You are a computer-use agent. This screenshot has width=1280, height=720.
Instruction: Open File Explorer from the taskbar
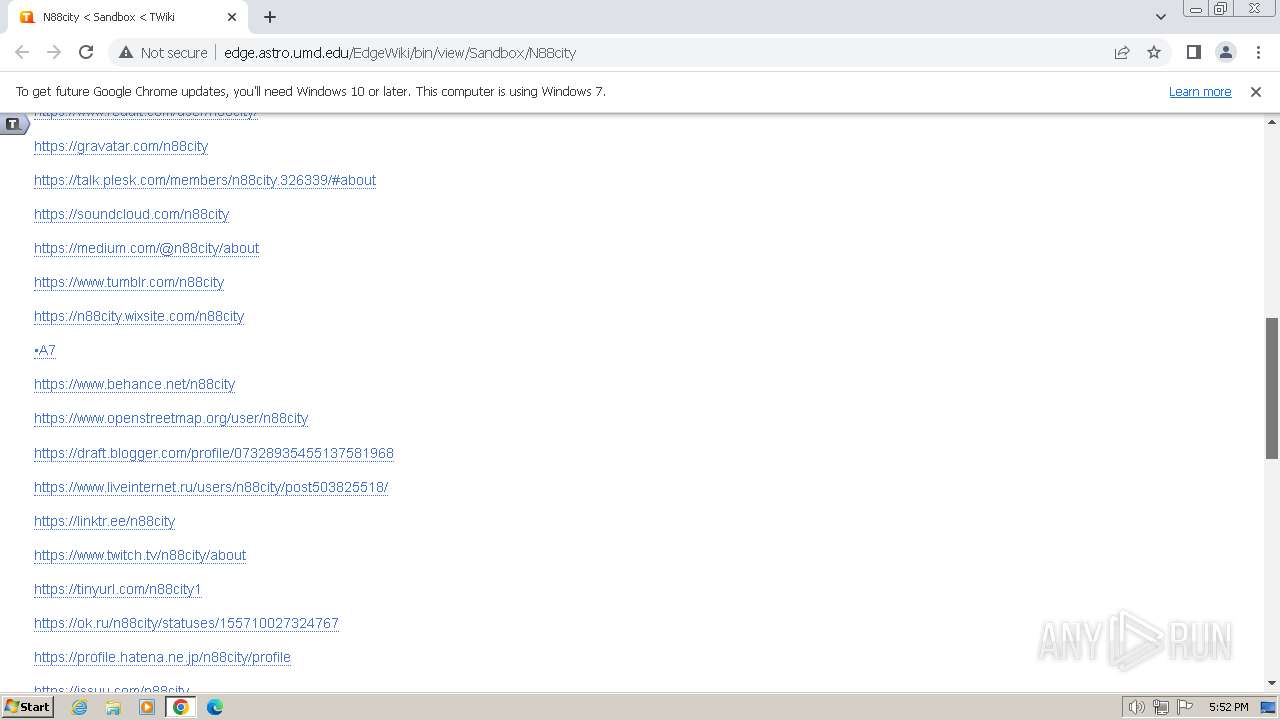pos(113,707)
